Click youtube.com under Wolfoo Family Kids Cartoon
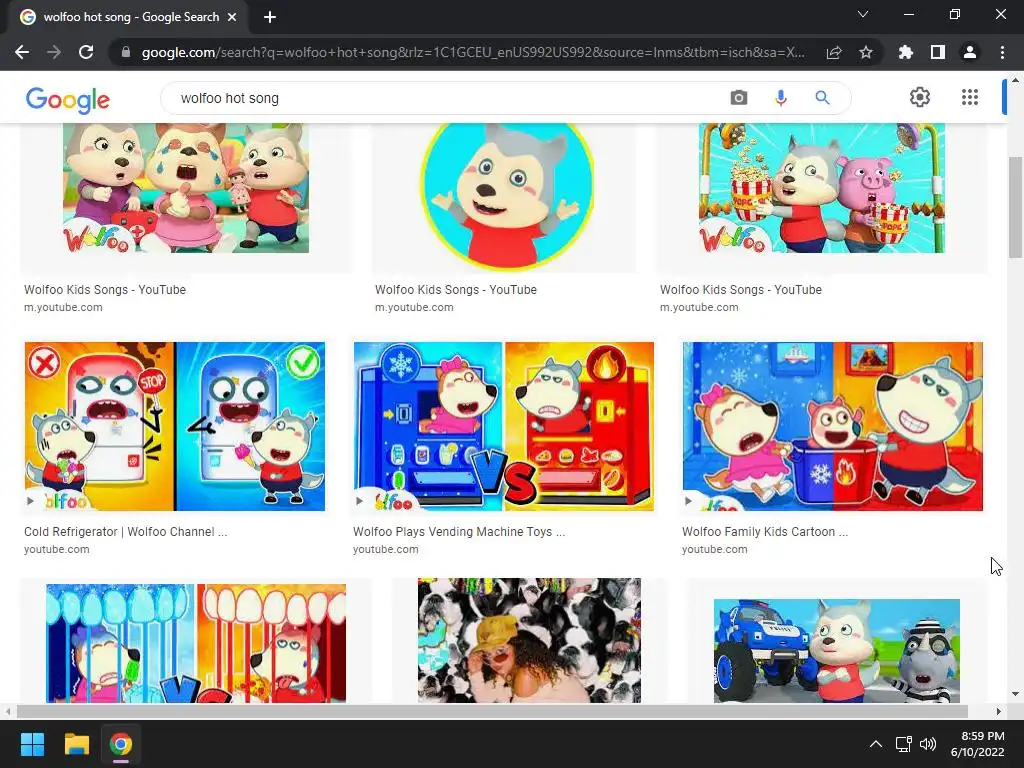 click(715, 549)
